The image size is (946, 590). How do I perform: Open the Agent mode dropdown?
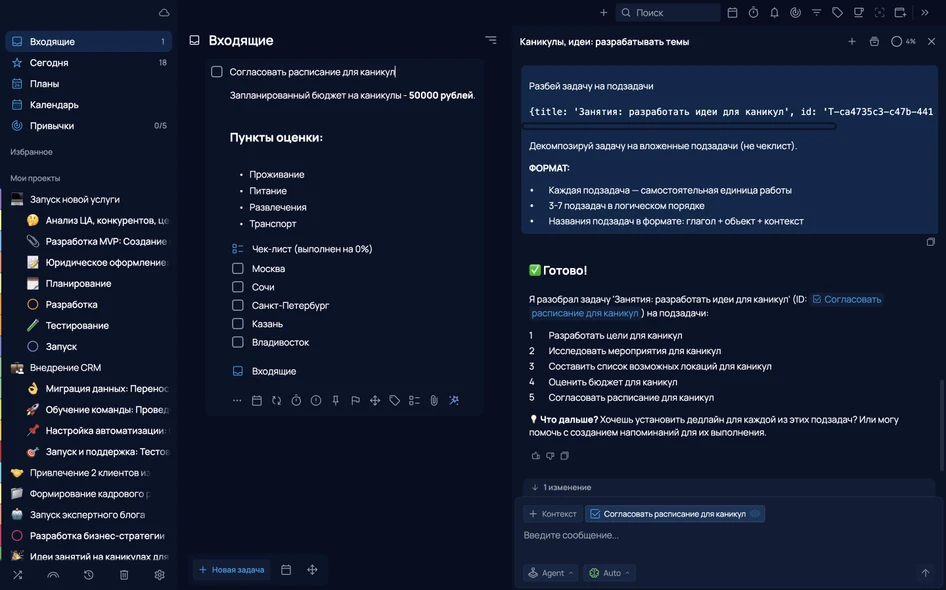click(550, 573)
